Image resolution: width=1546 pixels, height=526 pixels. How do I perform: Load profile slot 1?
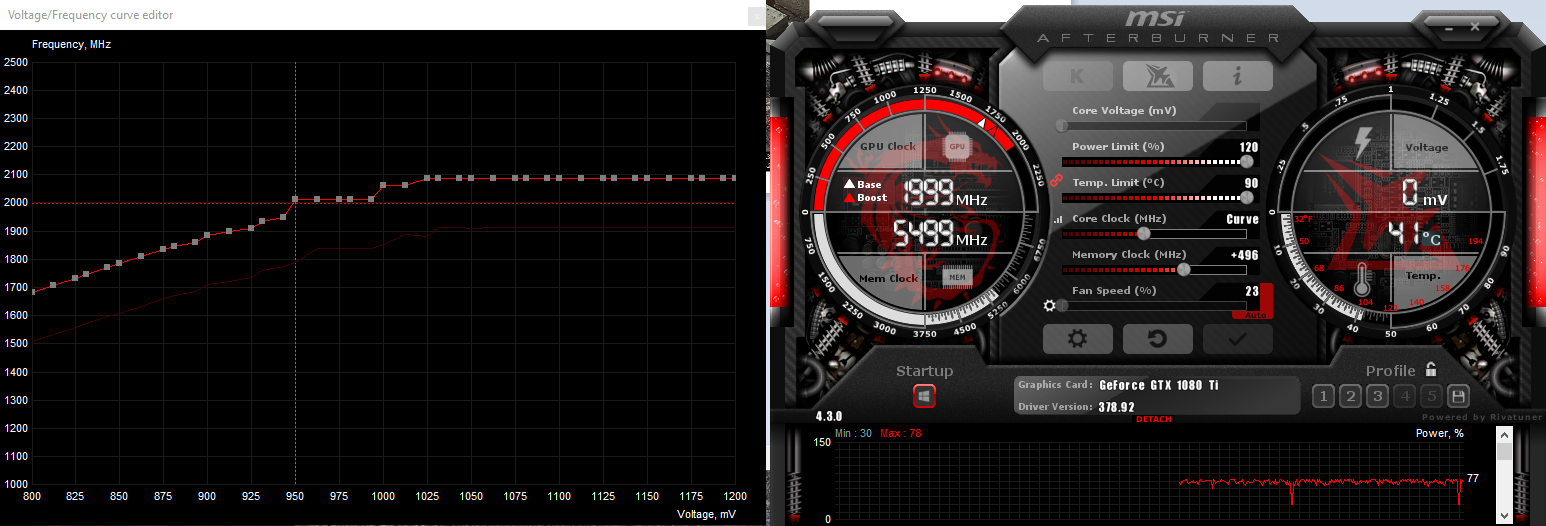click(x=1323, y=397)
